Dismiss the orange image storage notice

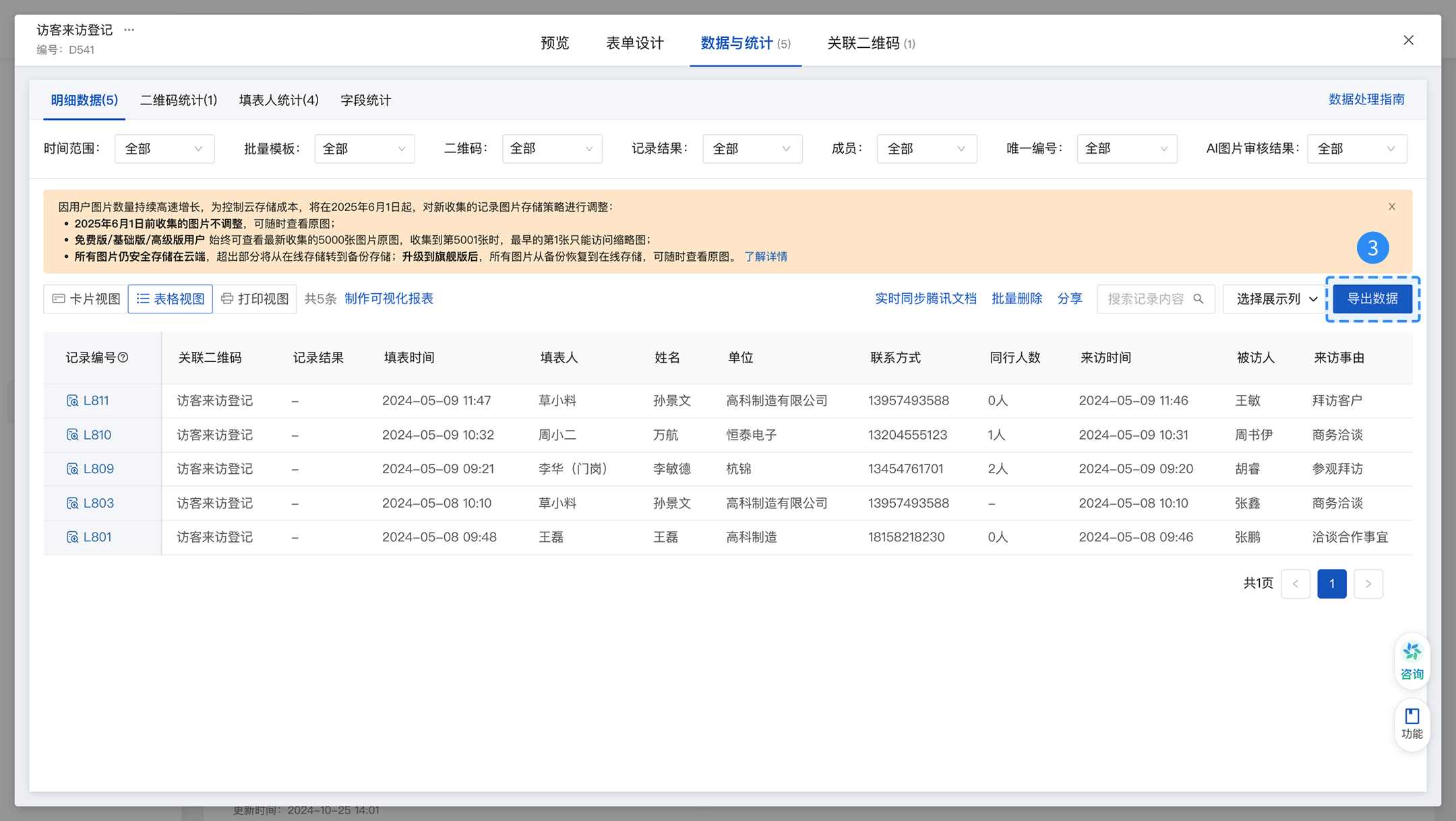pyautogui.click(x=1392, y=207)
